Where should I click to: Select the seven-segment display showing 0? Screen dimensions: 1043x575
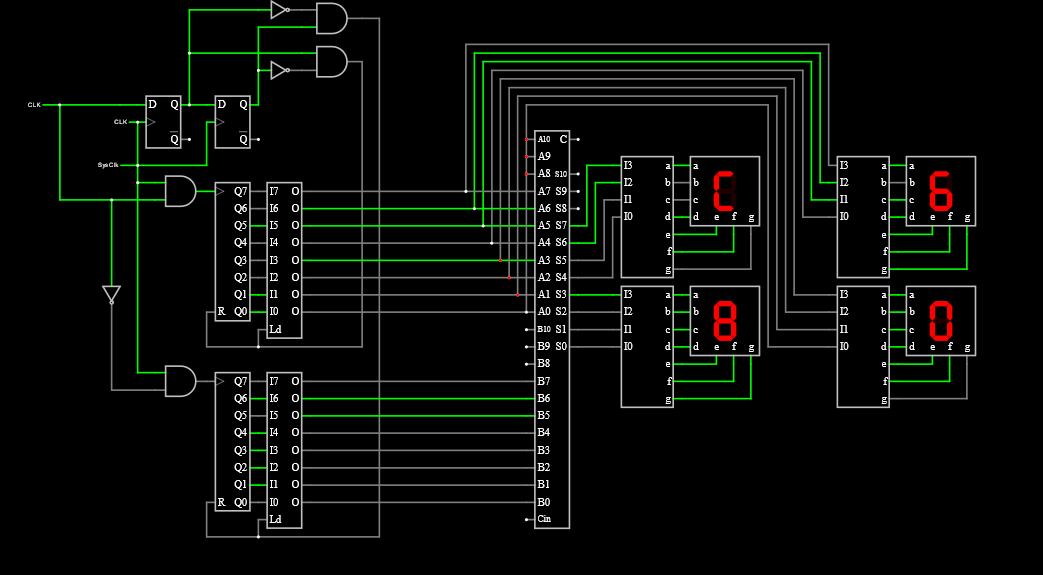pos(940,321)
